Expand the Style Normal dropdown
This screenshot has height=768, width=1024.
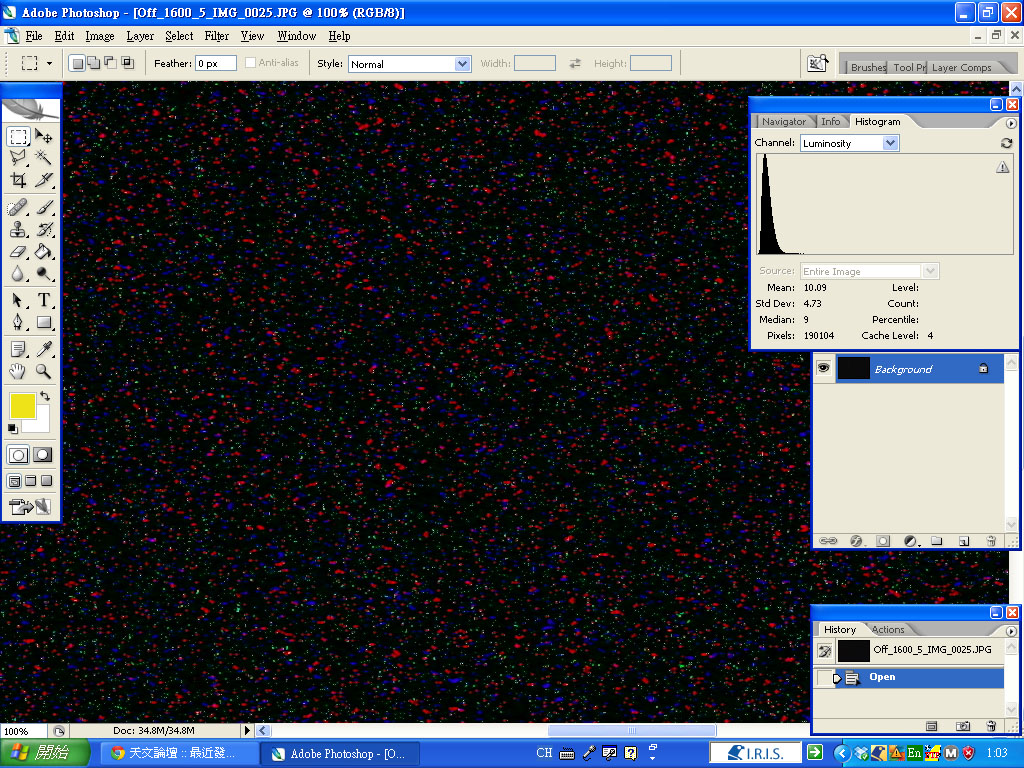[x=462, y=64]
